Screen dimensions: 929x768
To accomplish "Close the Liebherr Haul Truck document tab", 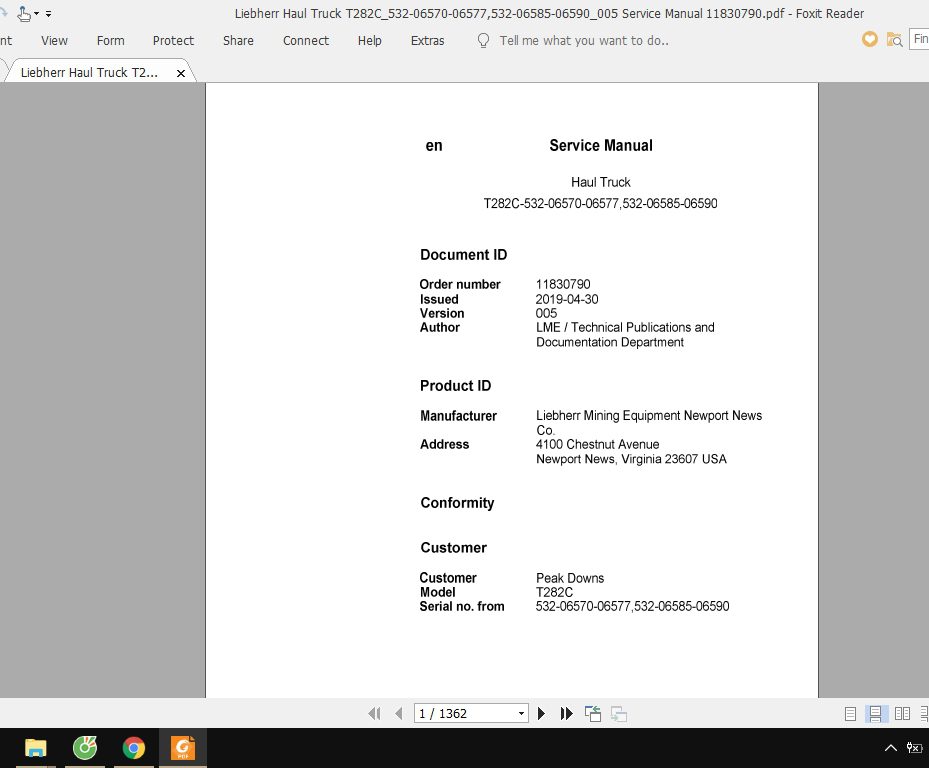I will click(181, 73).
